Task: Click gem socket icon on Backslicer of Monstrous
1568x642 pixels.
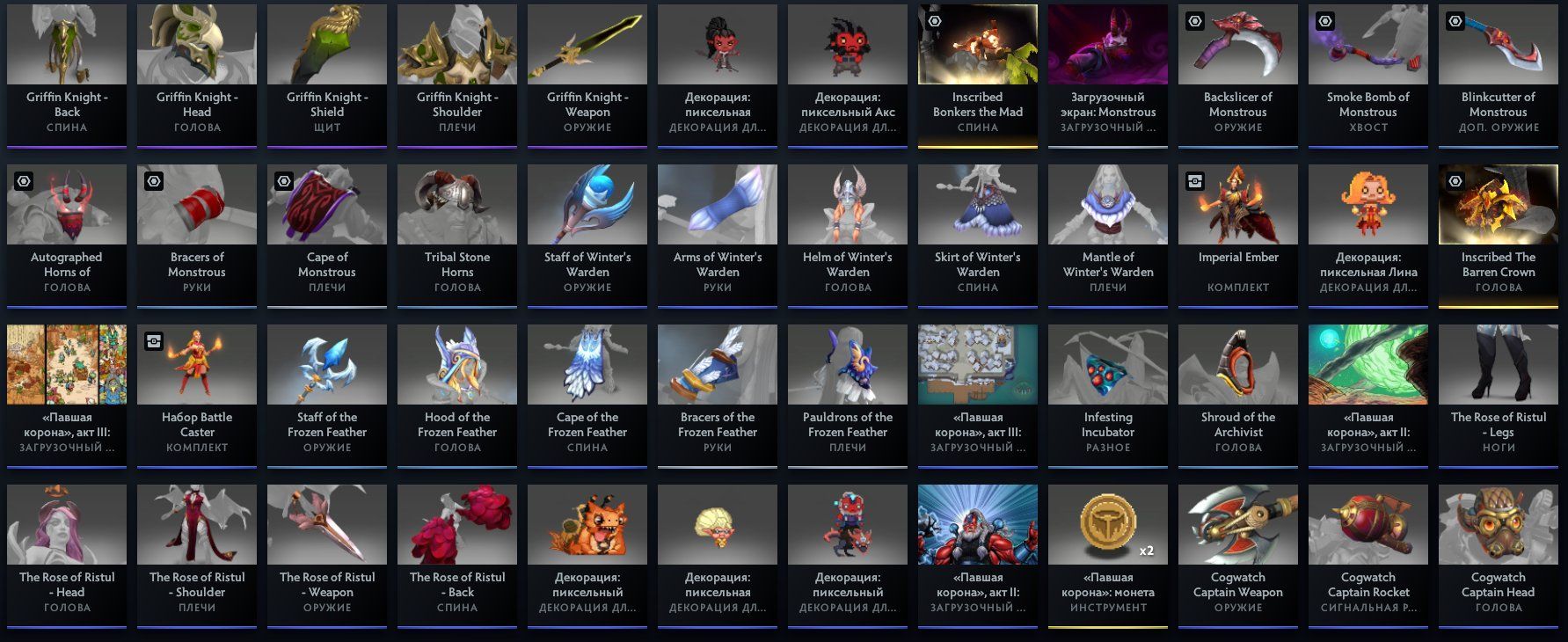Action: pyautogui.click(x=1195, y=21)
